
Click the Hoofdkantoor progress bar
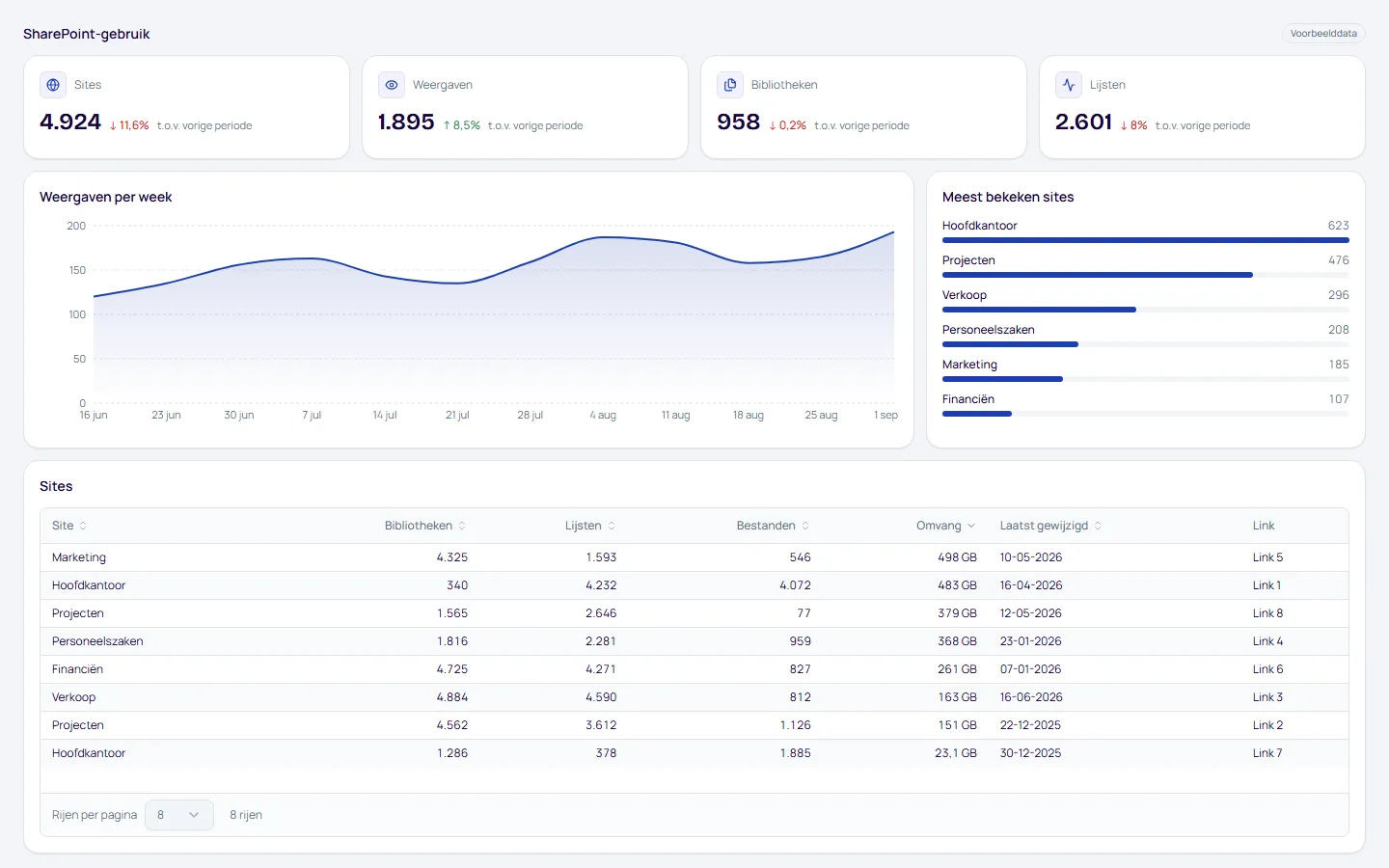click(x=1146, y=240)
